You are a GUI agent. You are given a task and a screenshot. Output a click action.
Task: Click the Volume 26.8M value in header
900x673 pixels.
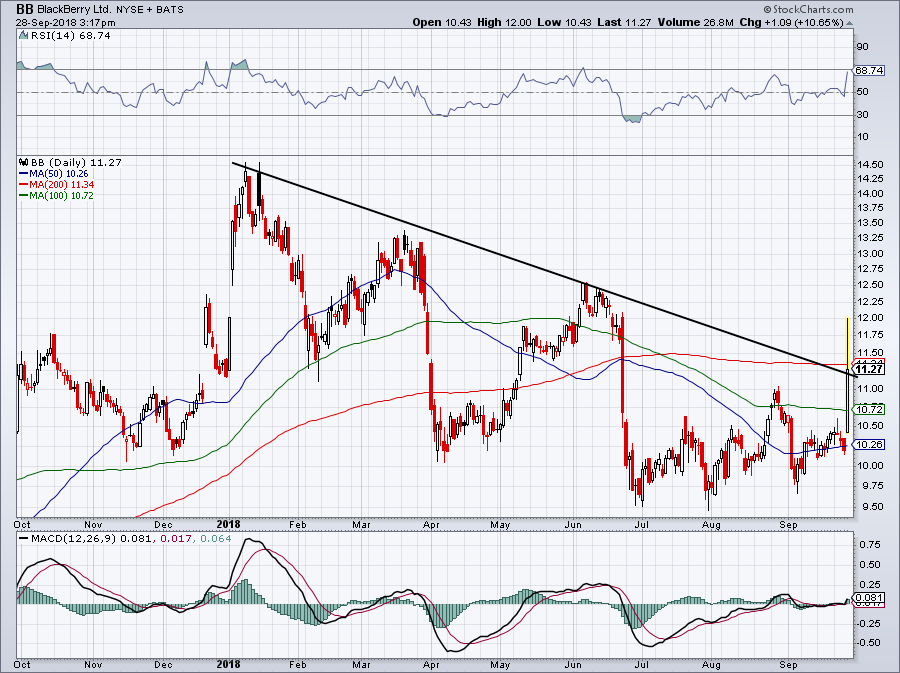pyautogui.click(x=696, y=22)
